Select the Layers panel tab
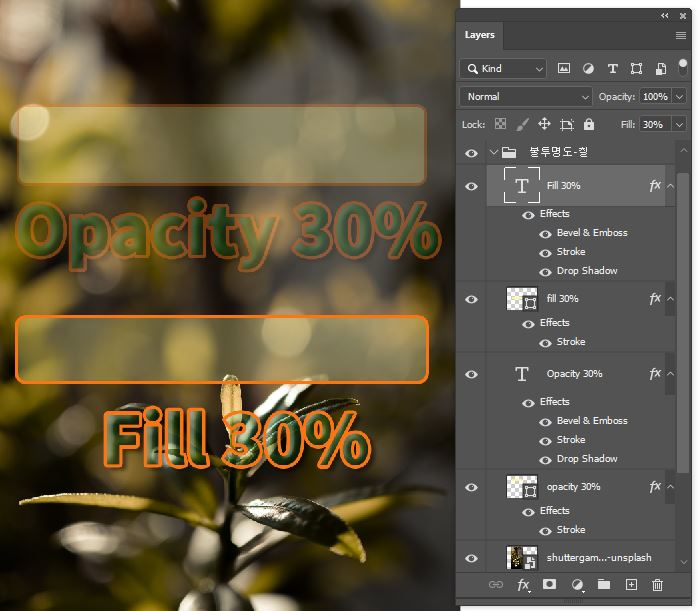Screen dimensions: 699x611 click(x=480, y=35)
